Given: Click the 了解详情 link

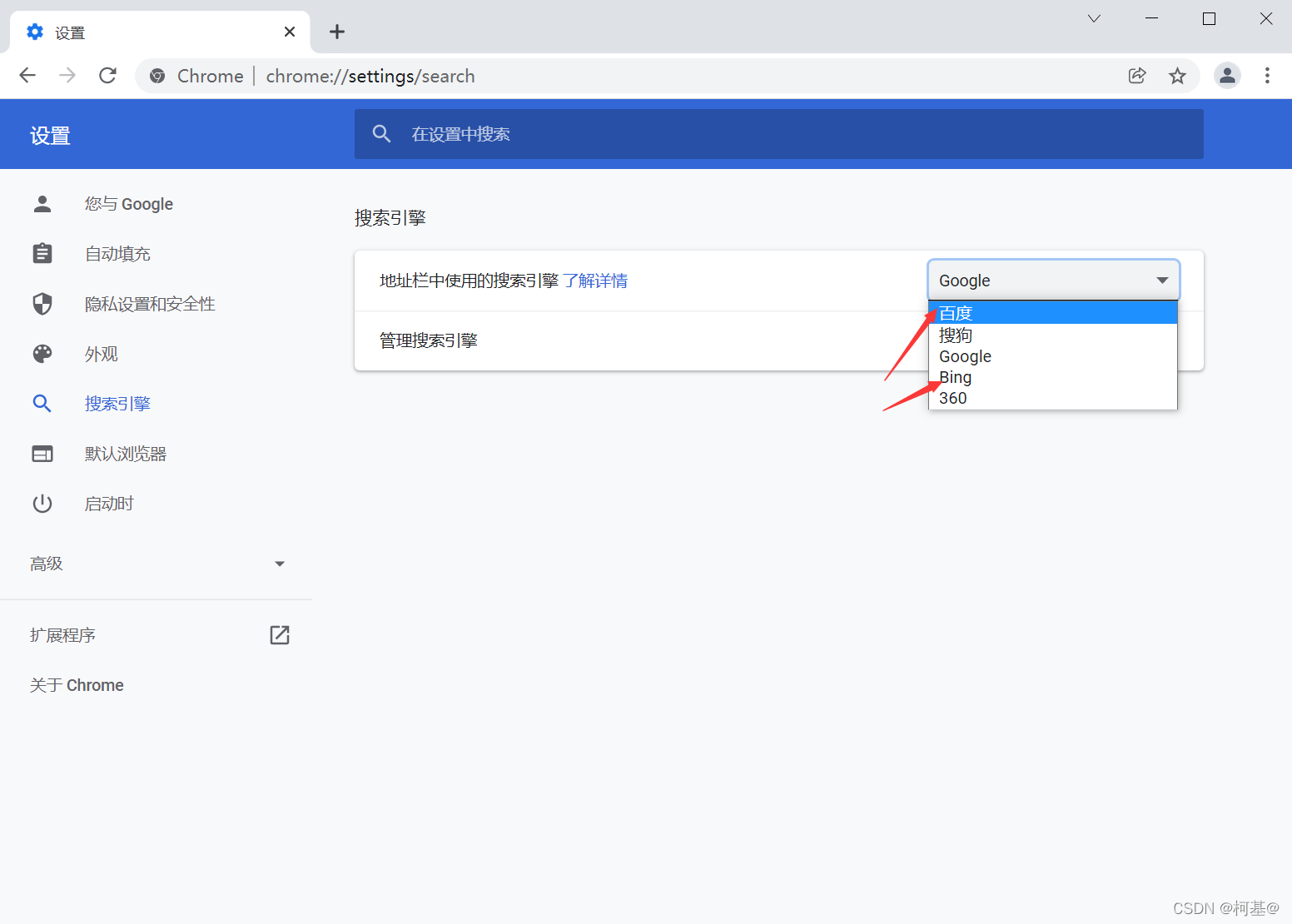Looking at the screenshot, I should coord(595,281).
